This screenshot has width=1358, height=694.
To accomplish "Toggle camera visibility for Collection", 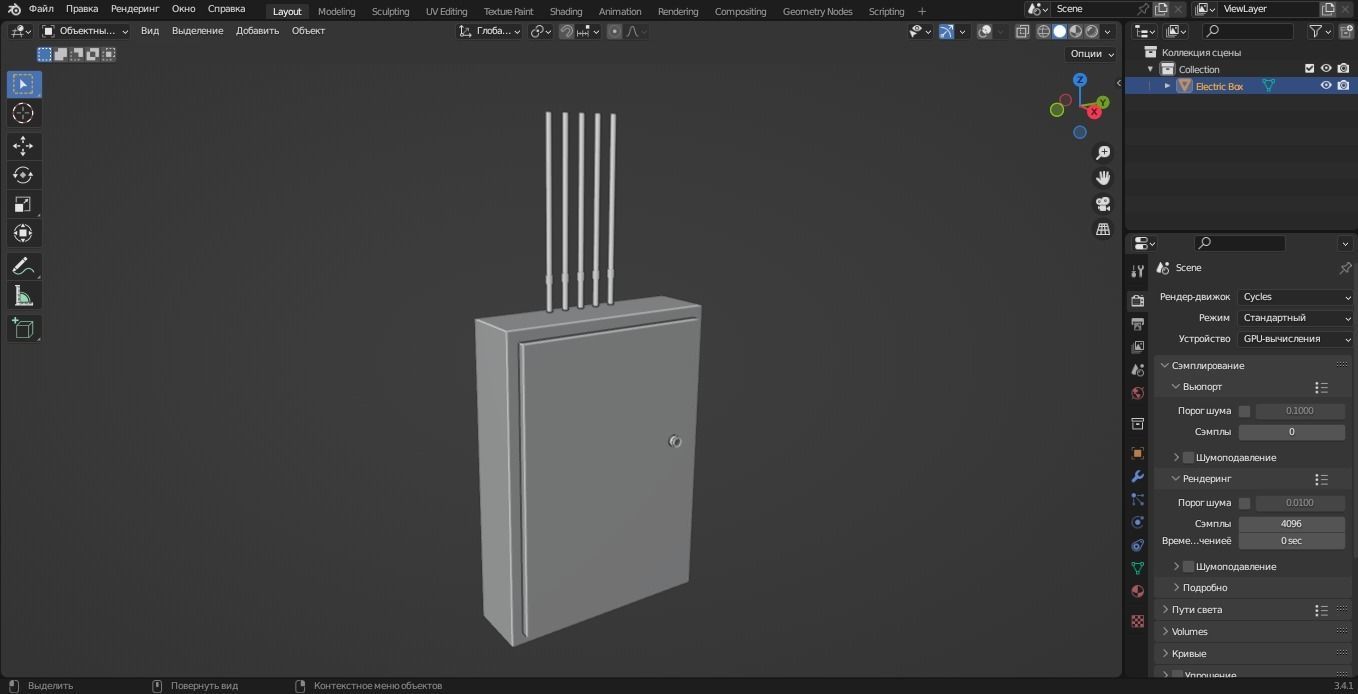I will (1343, 68).
